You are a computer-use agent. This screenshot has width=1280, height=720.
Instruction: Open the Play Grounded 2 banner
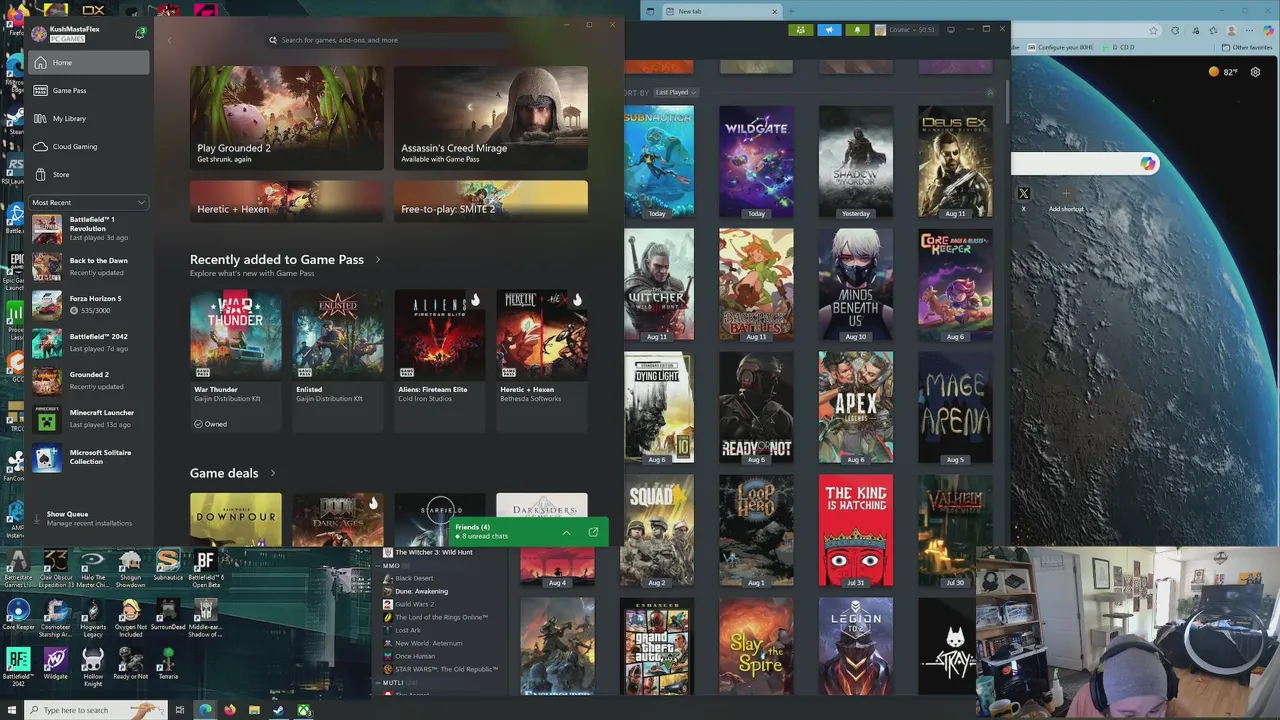coord(286,118)
